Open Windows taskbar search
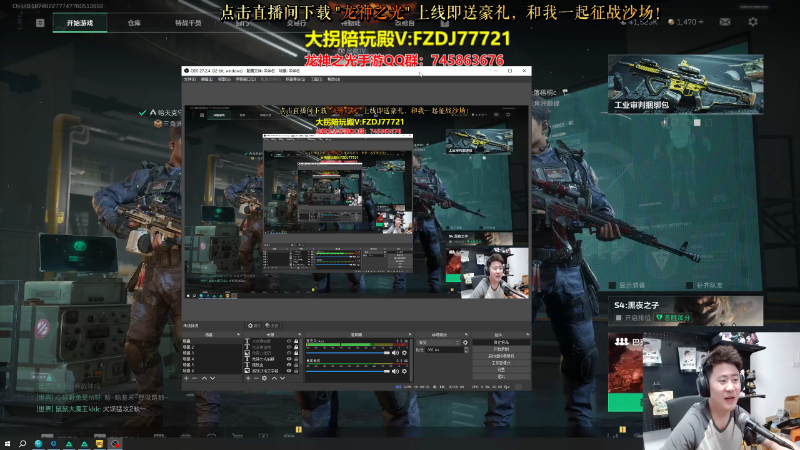 tap(22, 443)
